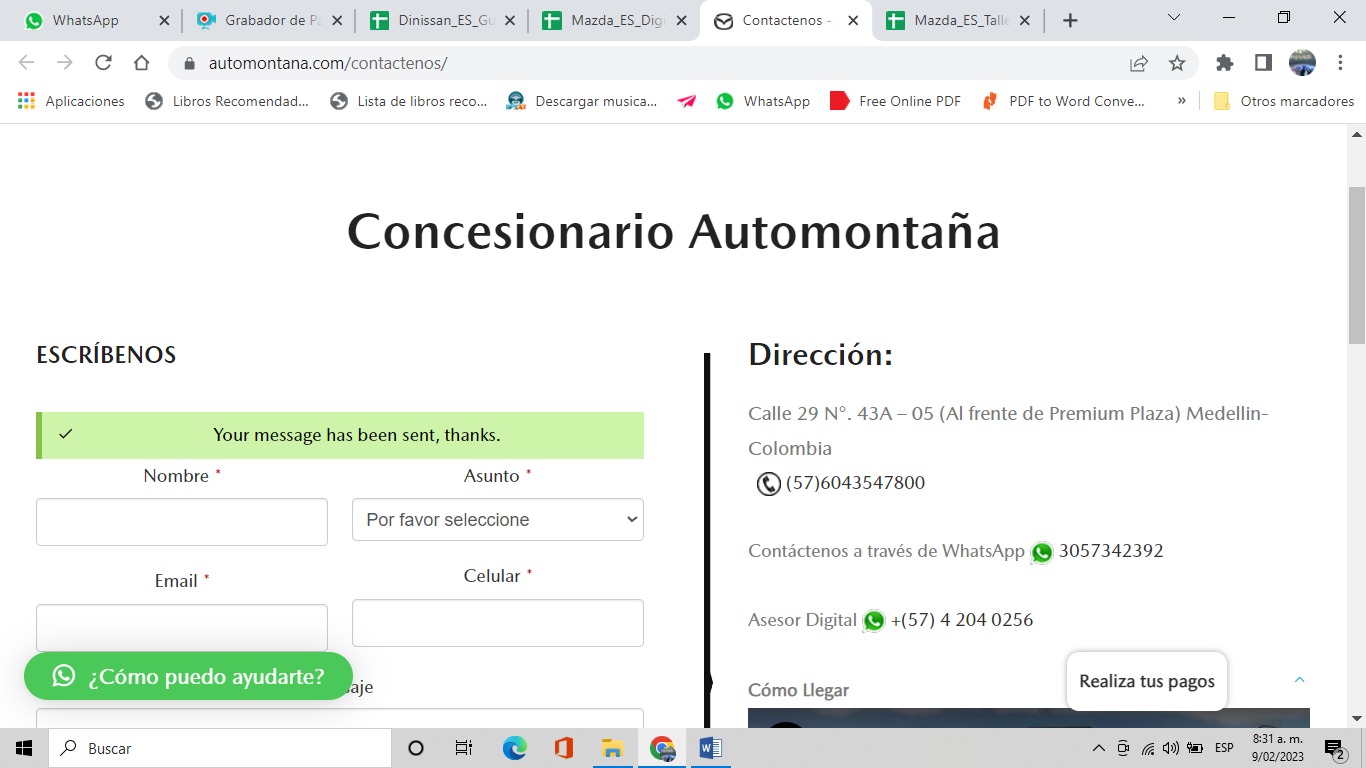Open the Chrome tab search chevron
Screen dimensions: 1366x768
click(1174, 18)
